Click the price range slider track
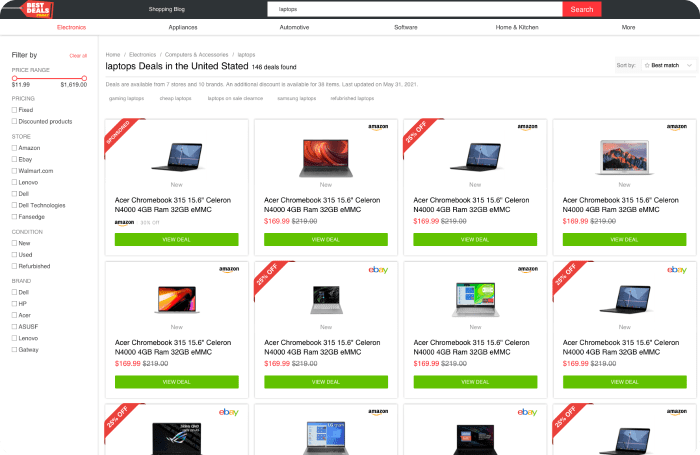The image size is (700, 455). tap(49, 78)
